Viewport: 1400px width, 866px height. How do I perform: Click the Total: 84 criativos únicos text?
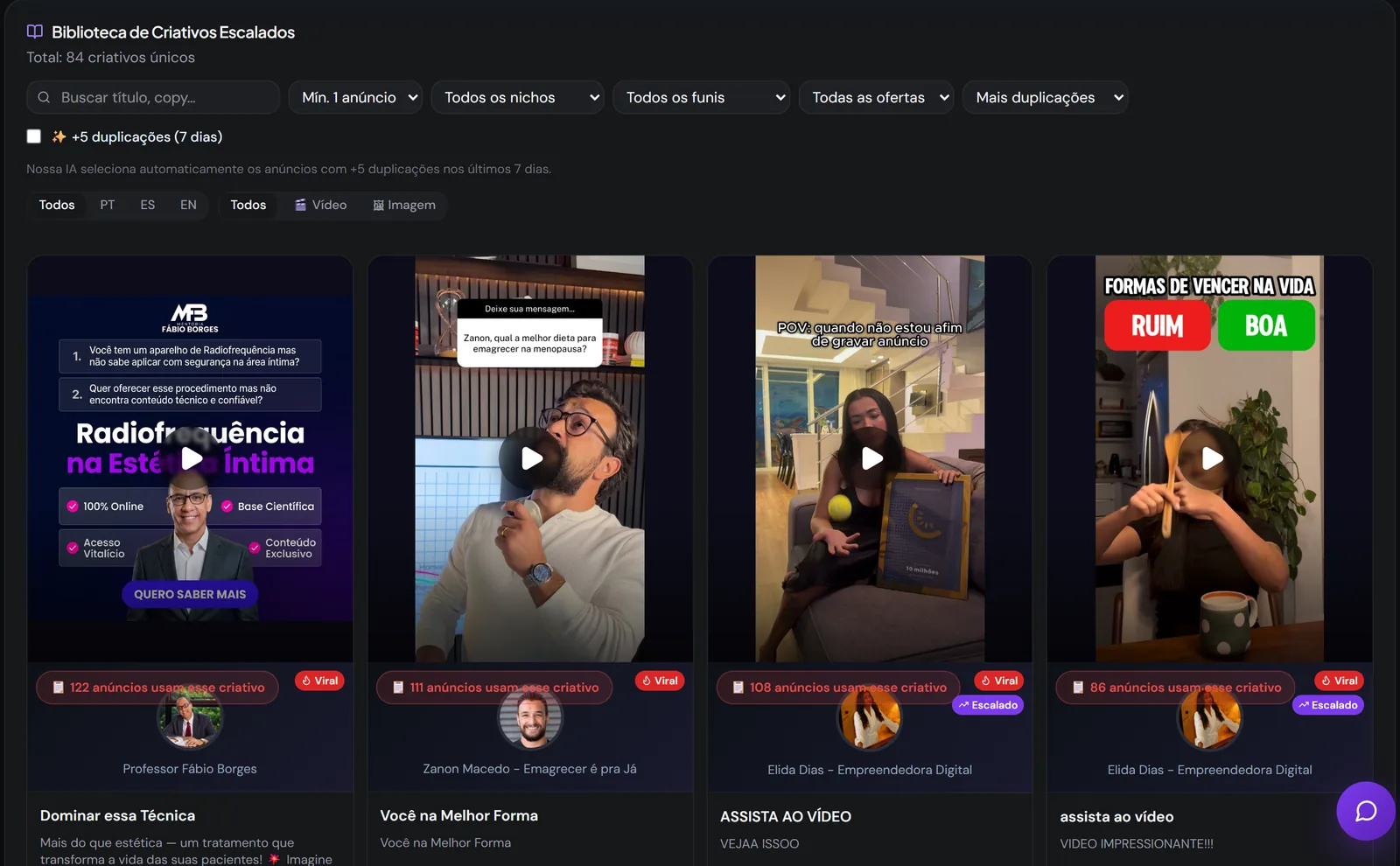(x=110, y=57)
